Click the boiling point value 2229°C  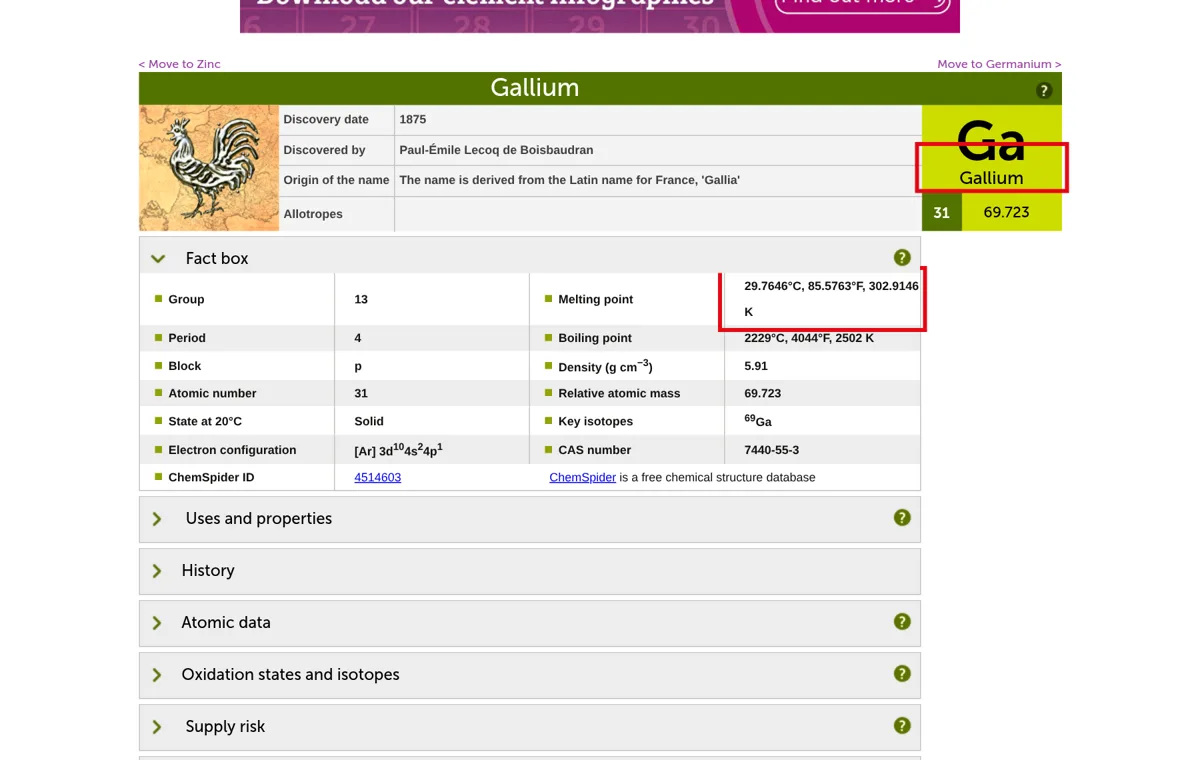[809, 338]
